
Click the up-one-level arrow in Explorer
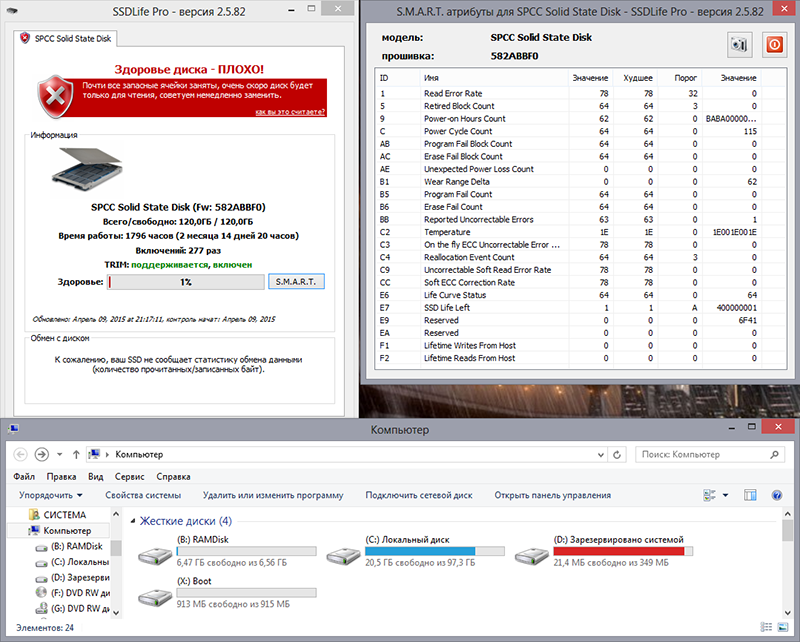tap(77, 455)
